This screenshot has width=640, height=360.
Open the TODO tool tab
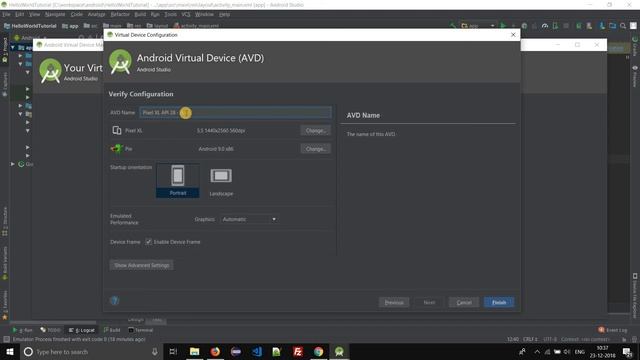51,330
